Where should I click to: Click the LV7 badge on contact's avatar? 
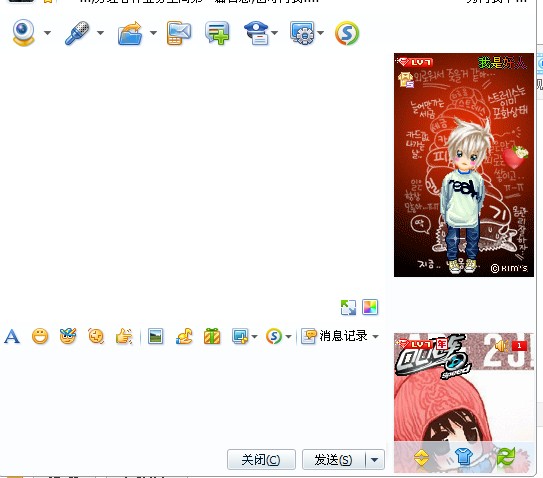coord(416,62)
